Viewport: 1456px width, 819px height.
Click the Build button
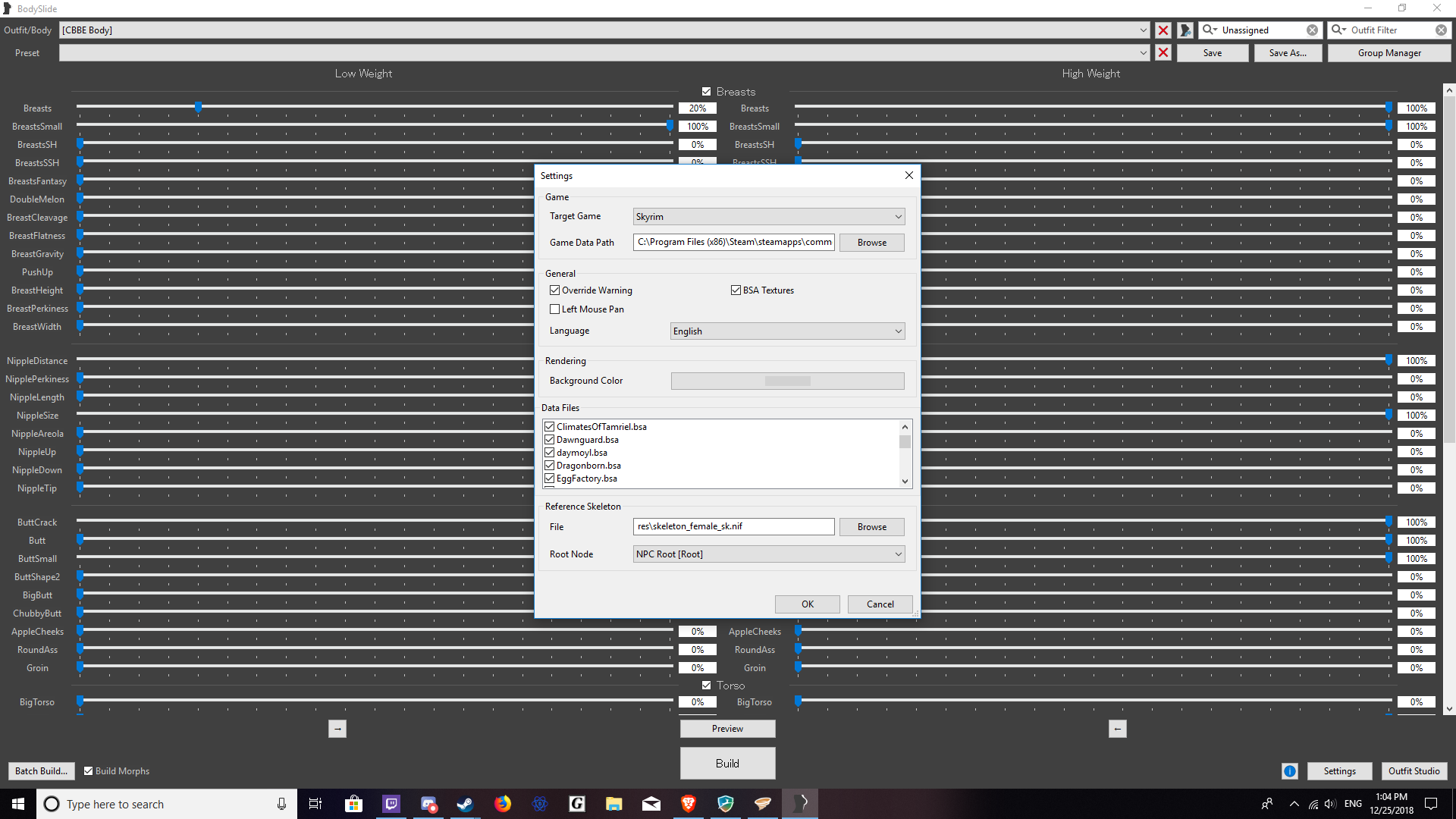(727, 764)
